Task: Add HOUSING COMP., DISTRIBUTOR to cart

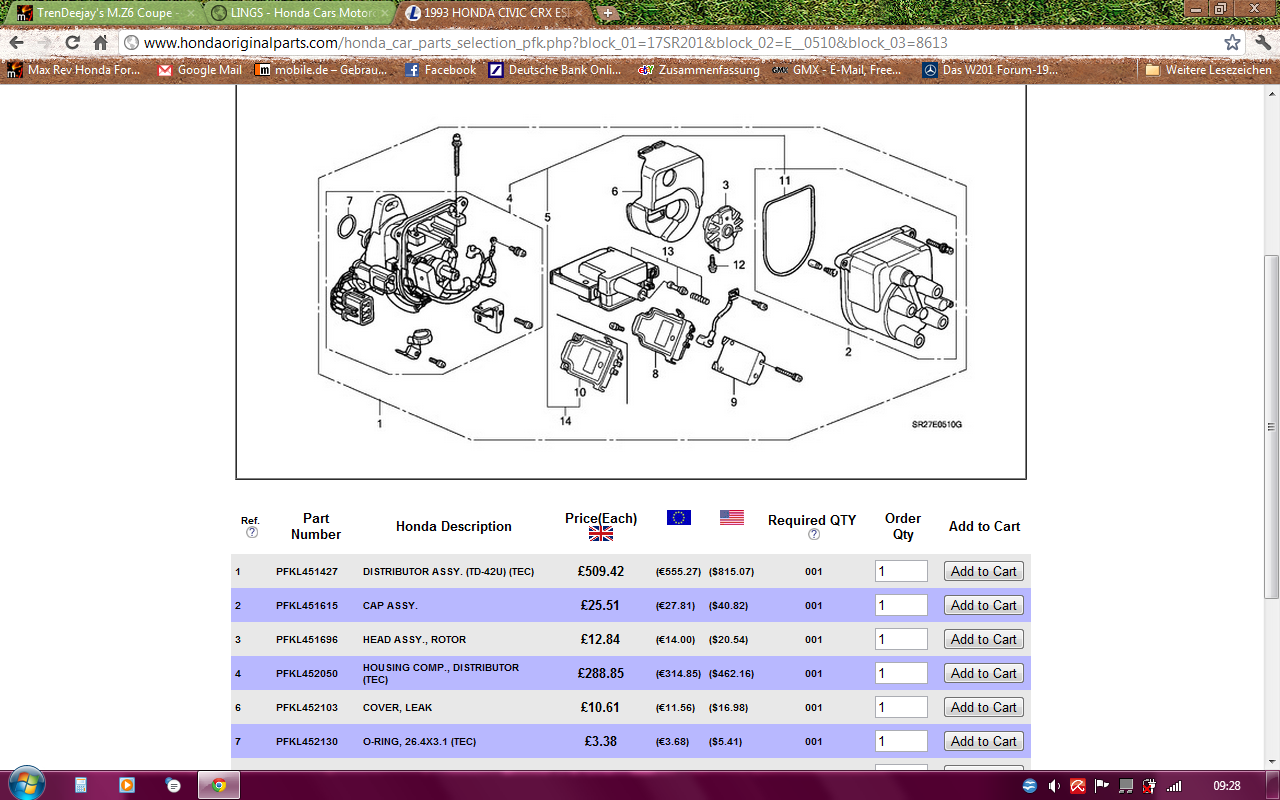Action: [x=984, y=673]
